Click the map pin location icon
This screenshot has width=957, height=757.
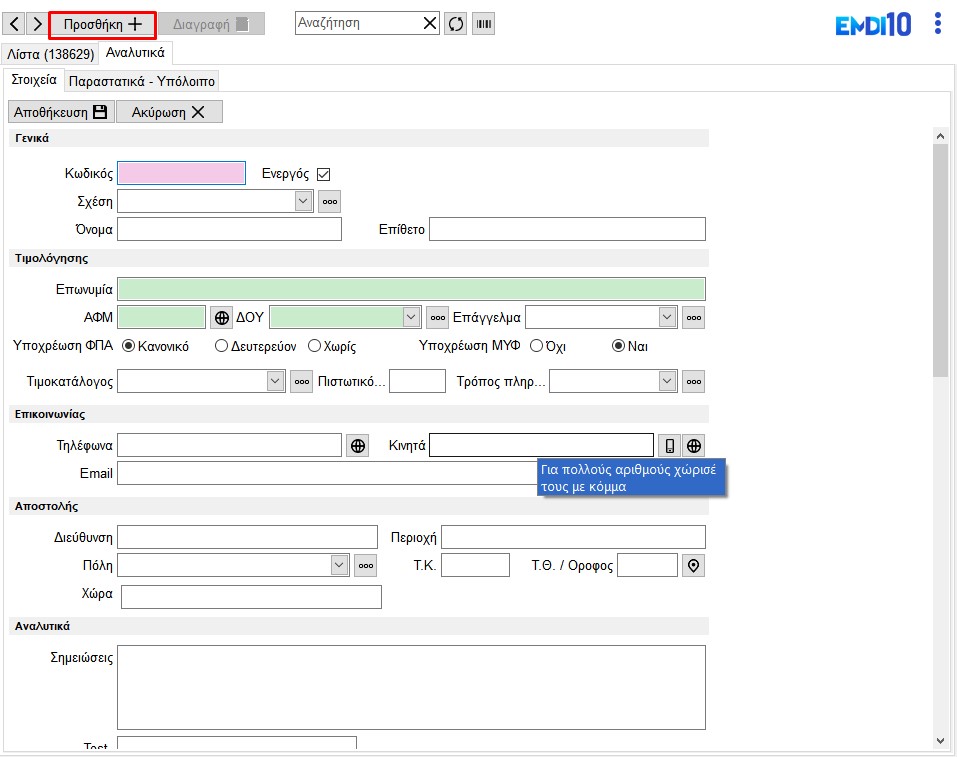click(694, 566)
